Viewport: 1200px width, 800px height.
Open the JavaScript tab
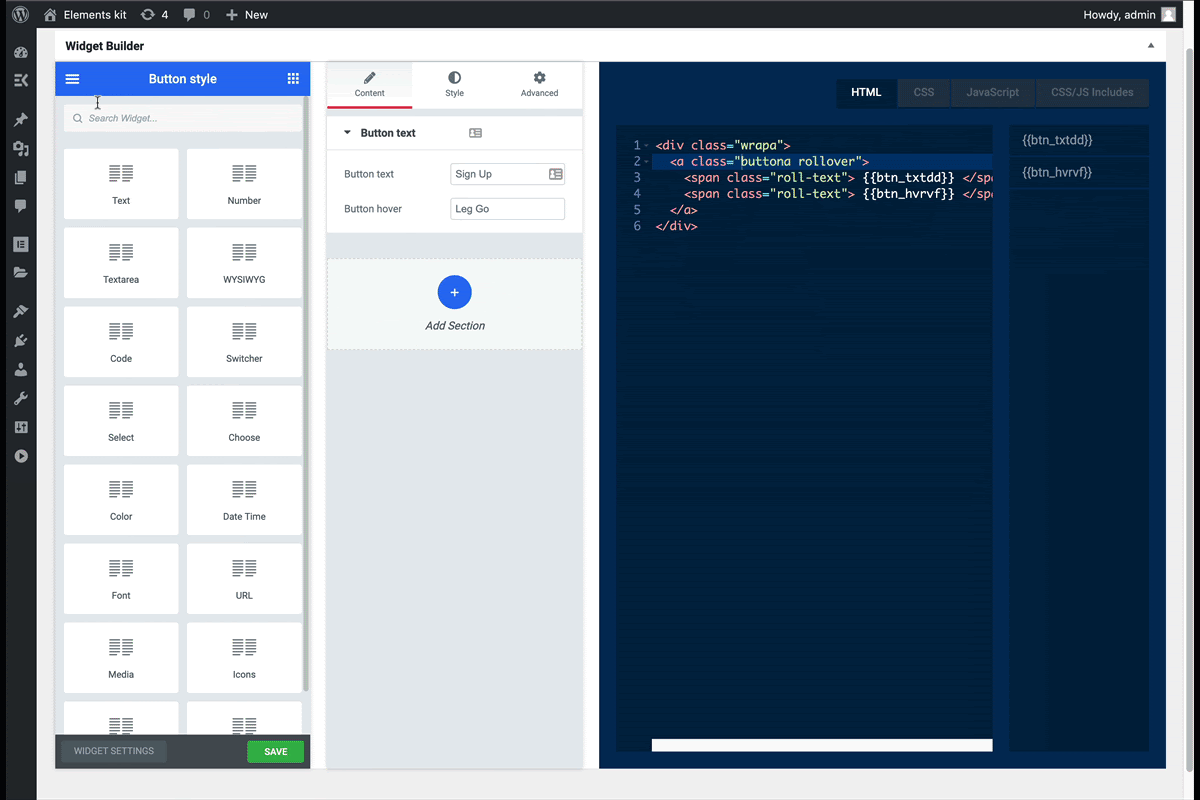click(992, 92)
